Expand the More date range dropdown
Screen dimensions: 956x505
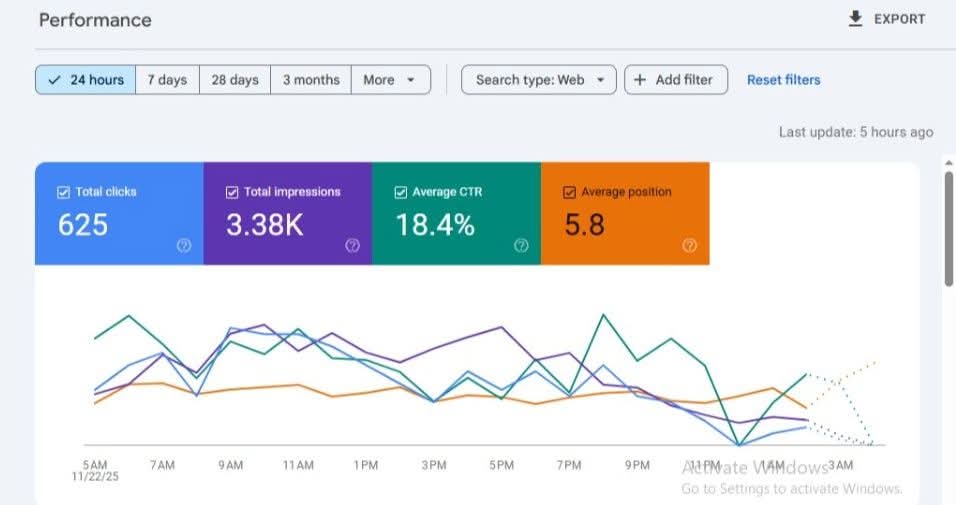[x=390, y=80]
